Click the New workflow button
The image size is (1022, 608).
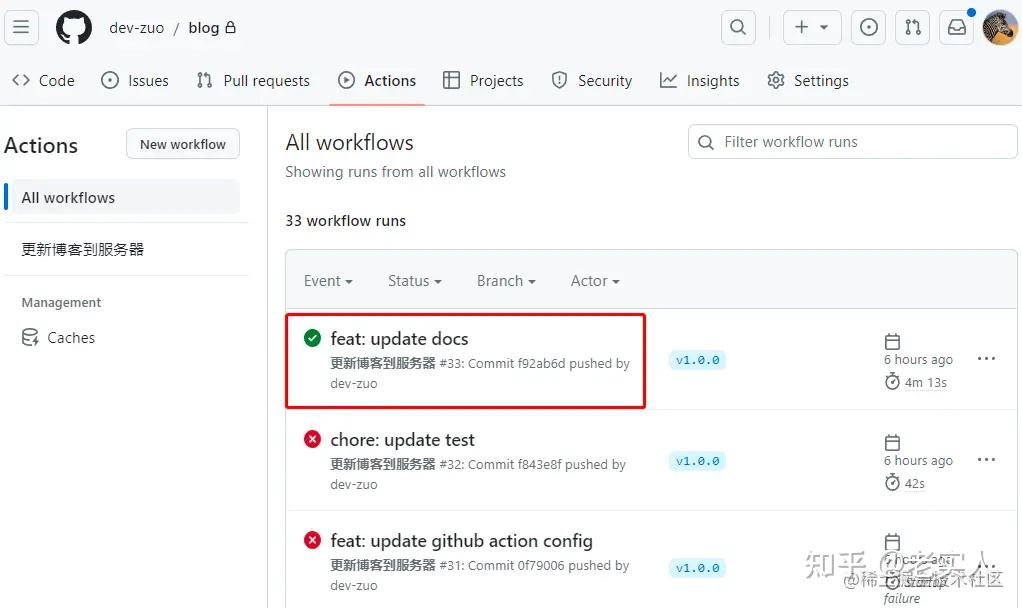click(182, 143)
